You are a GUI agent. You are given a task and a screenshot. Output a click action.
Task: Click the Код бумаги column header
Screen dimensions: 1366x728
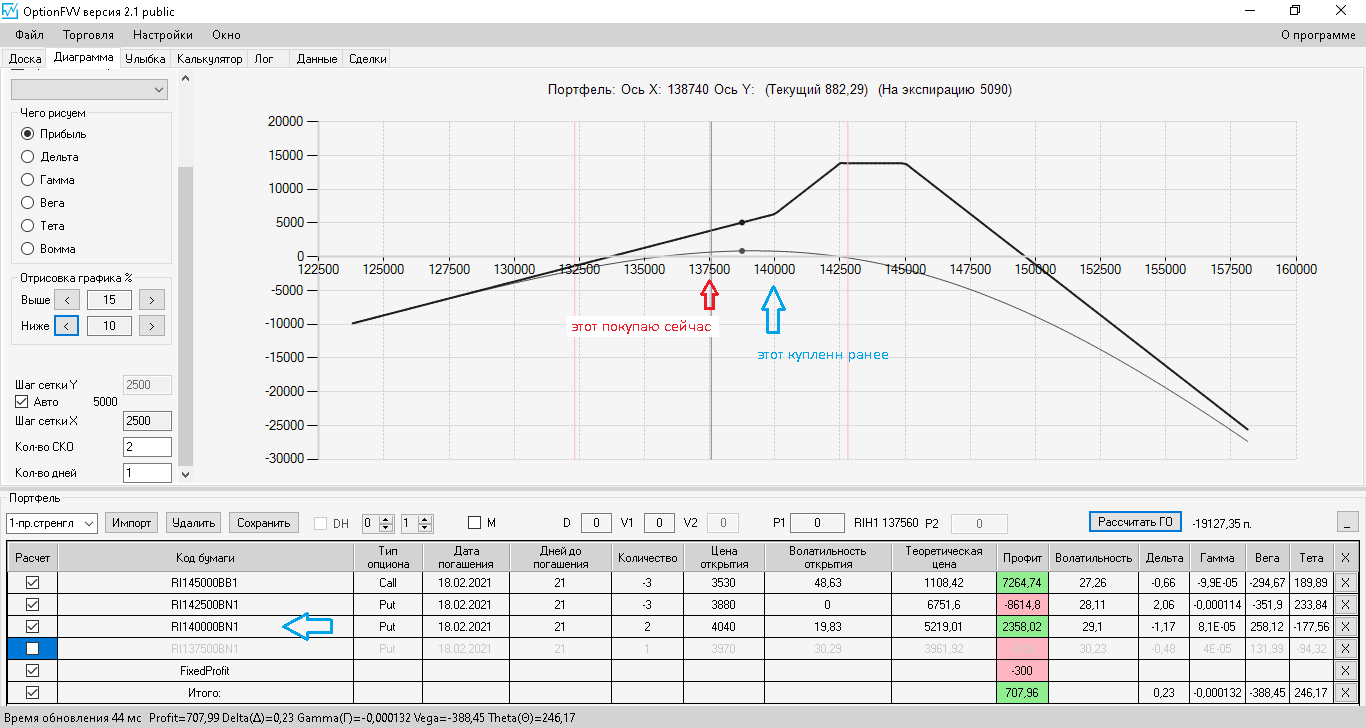206,557
